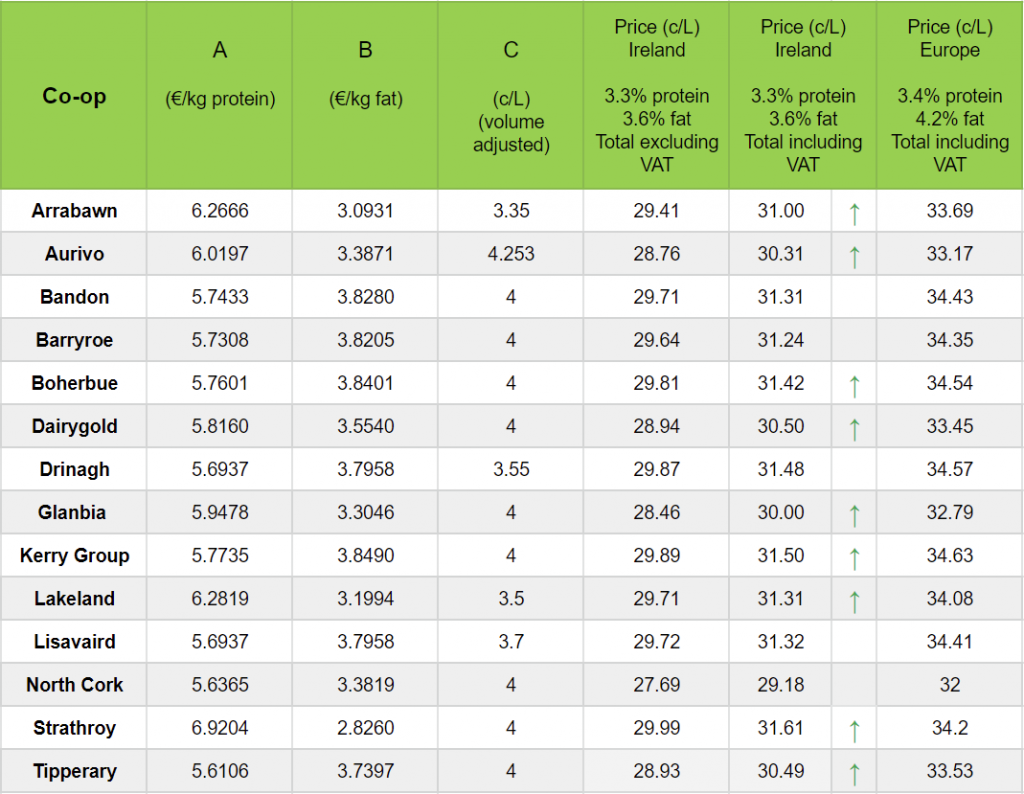Screen dimensions: 1024x794
Task: Select the column A protein header cell
Action: tap(220, 75)
